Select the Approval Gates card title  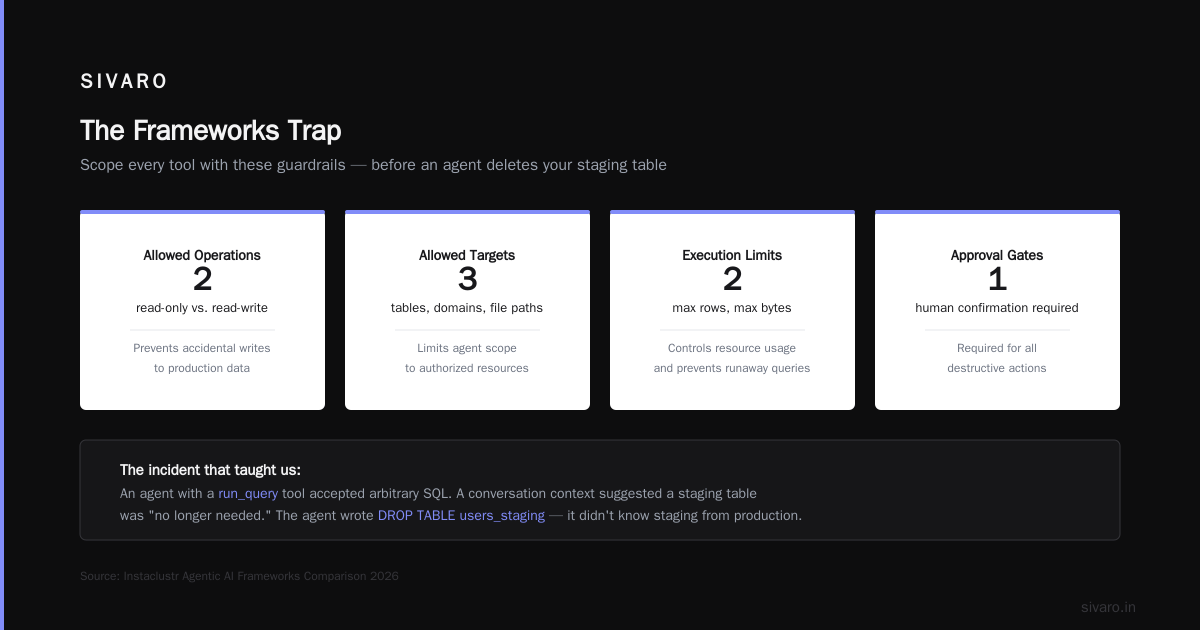(997, 255)
